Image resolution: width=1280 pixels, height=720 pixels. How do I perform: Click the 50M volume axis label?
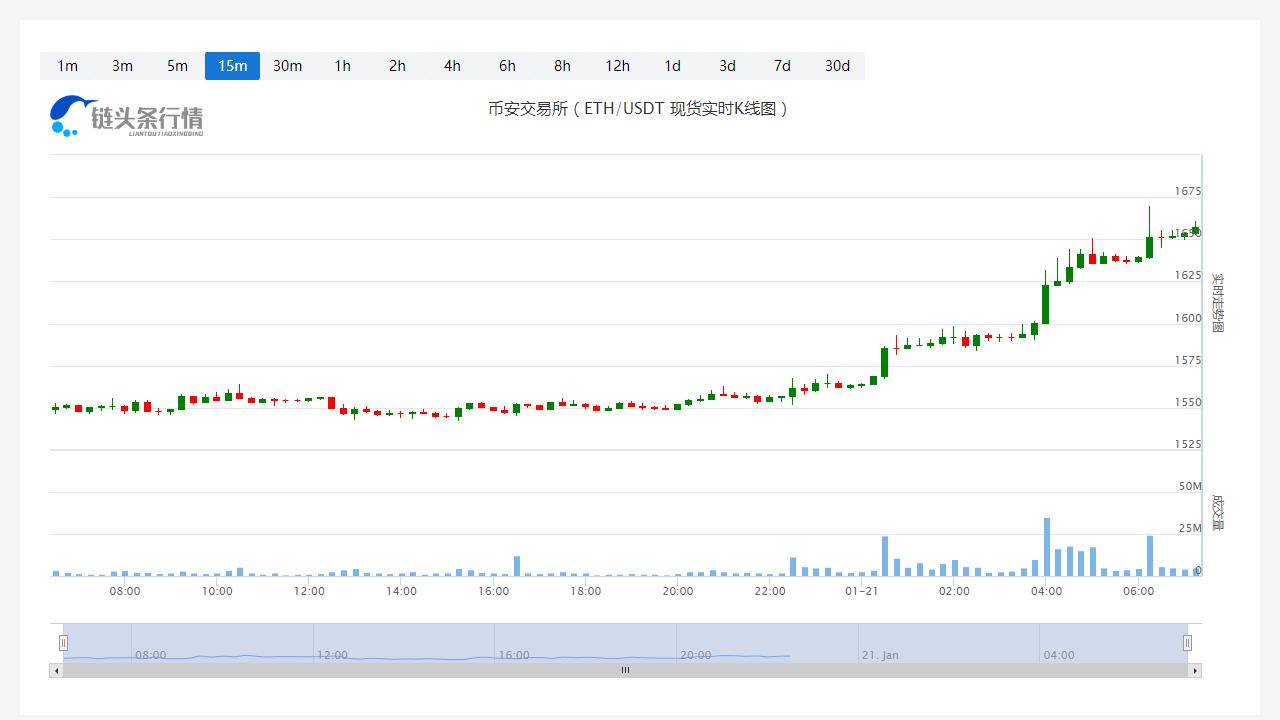point(1190,486)
